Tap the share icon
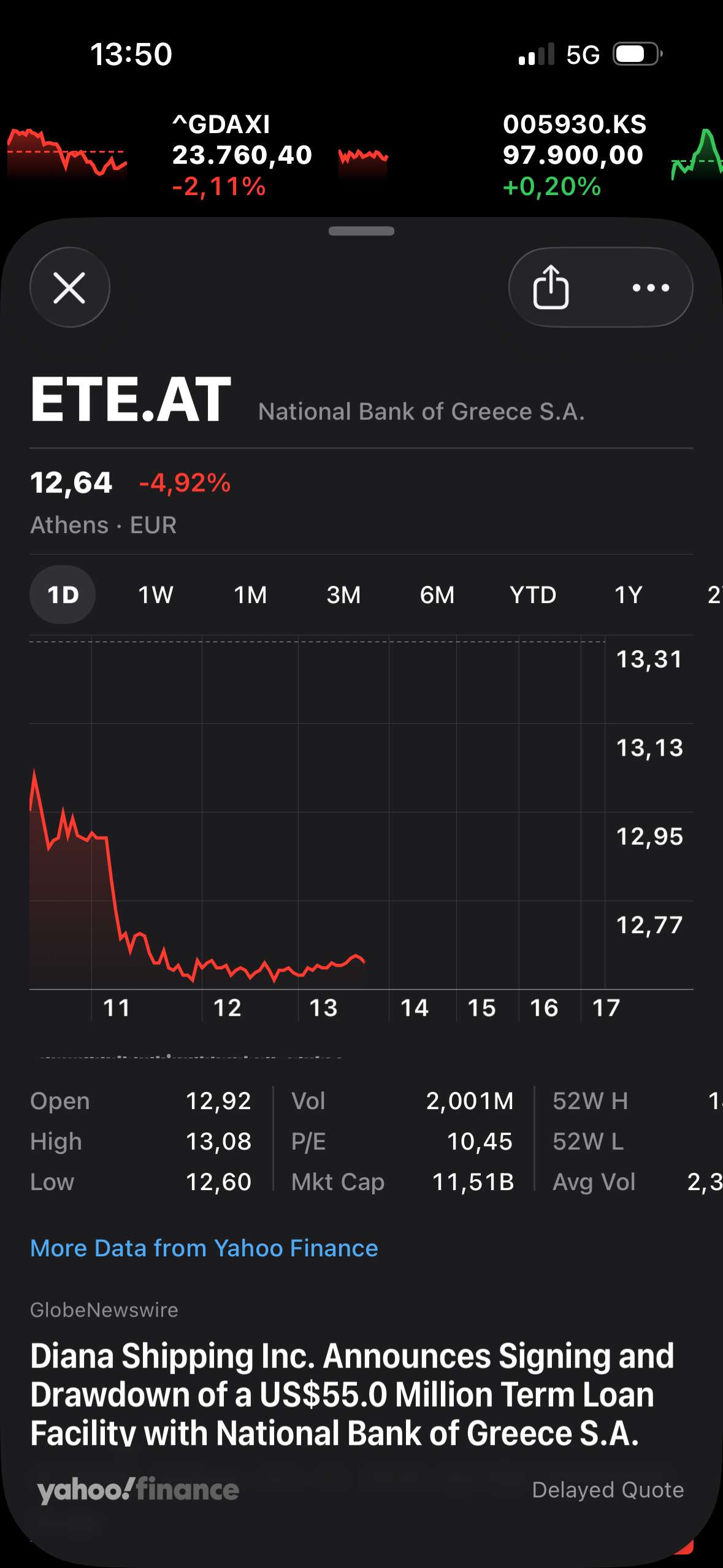This screenshot has height=1568, width=723. (551, 288)
